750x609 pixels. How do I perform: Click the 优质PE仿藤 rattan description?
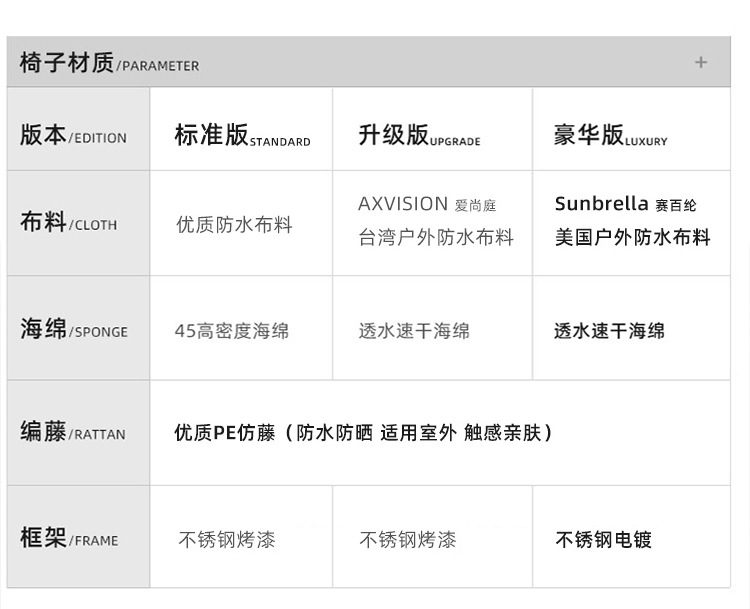(363, 433)
